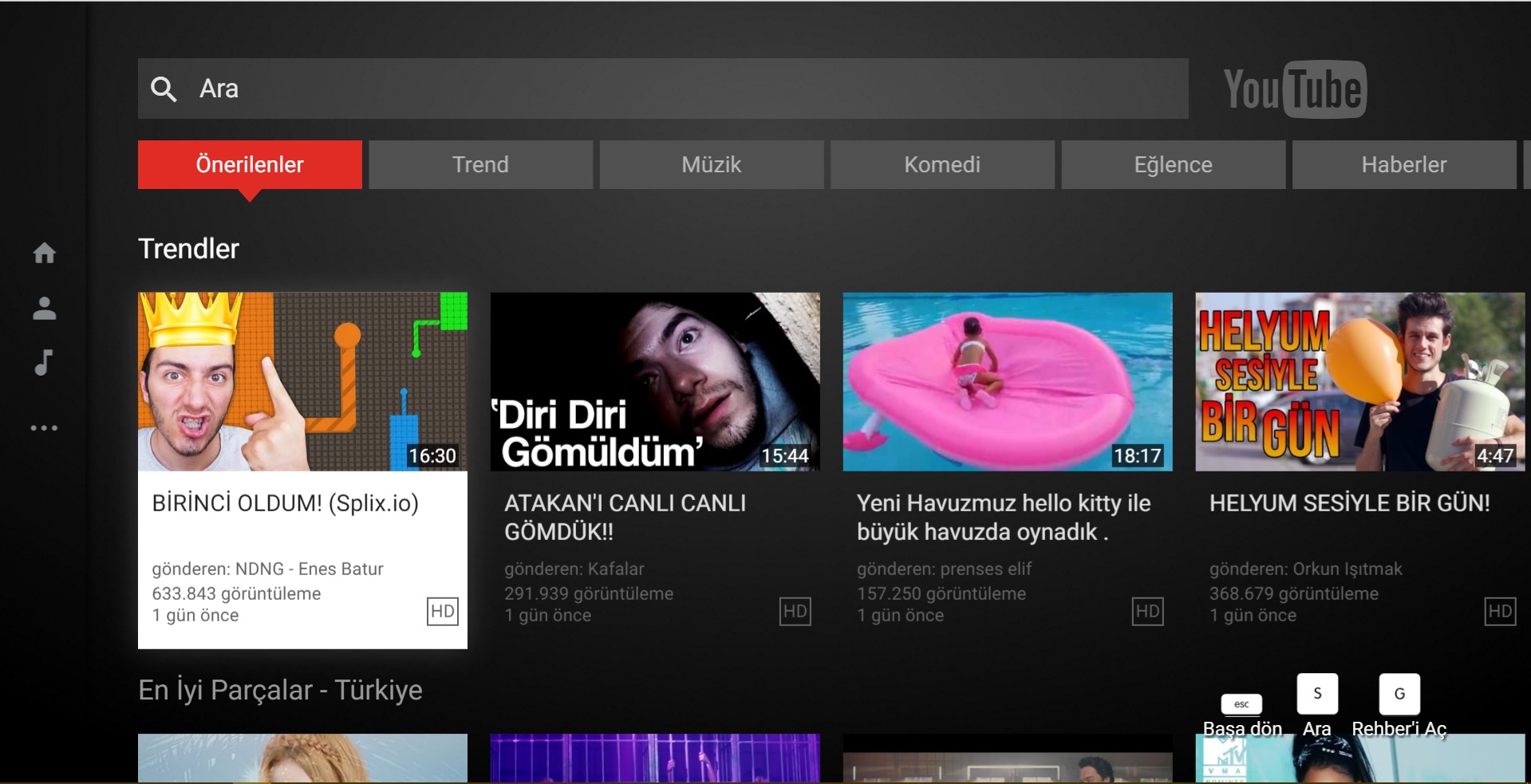Open the Home section in sidebar
The height and width of the screenshot is (784, 1531).
[45, 253]
